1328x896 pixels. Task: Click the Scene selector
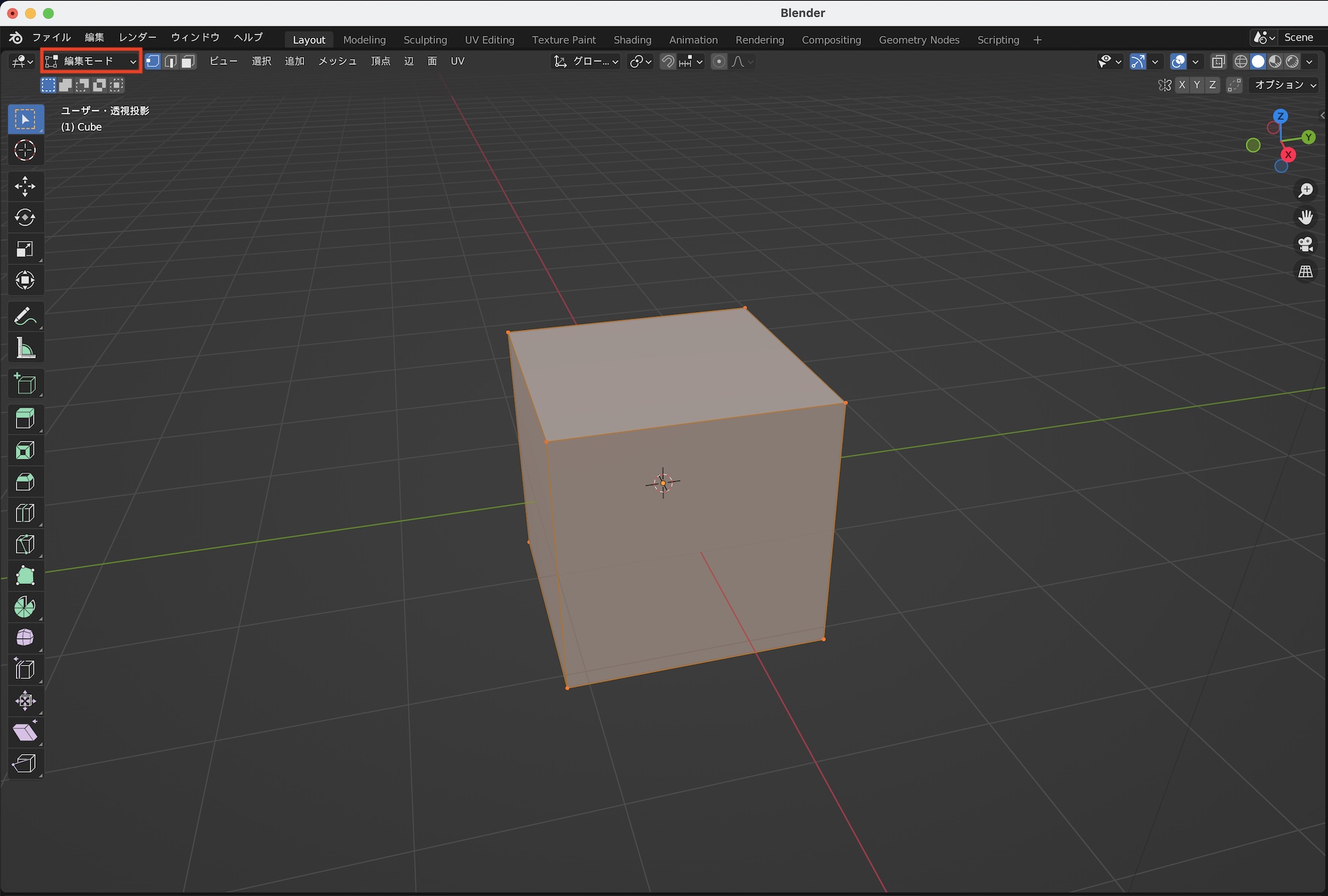1299,37
